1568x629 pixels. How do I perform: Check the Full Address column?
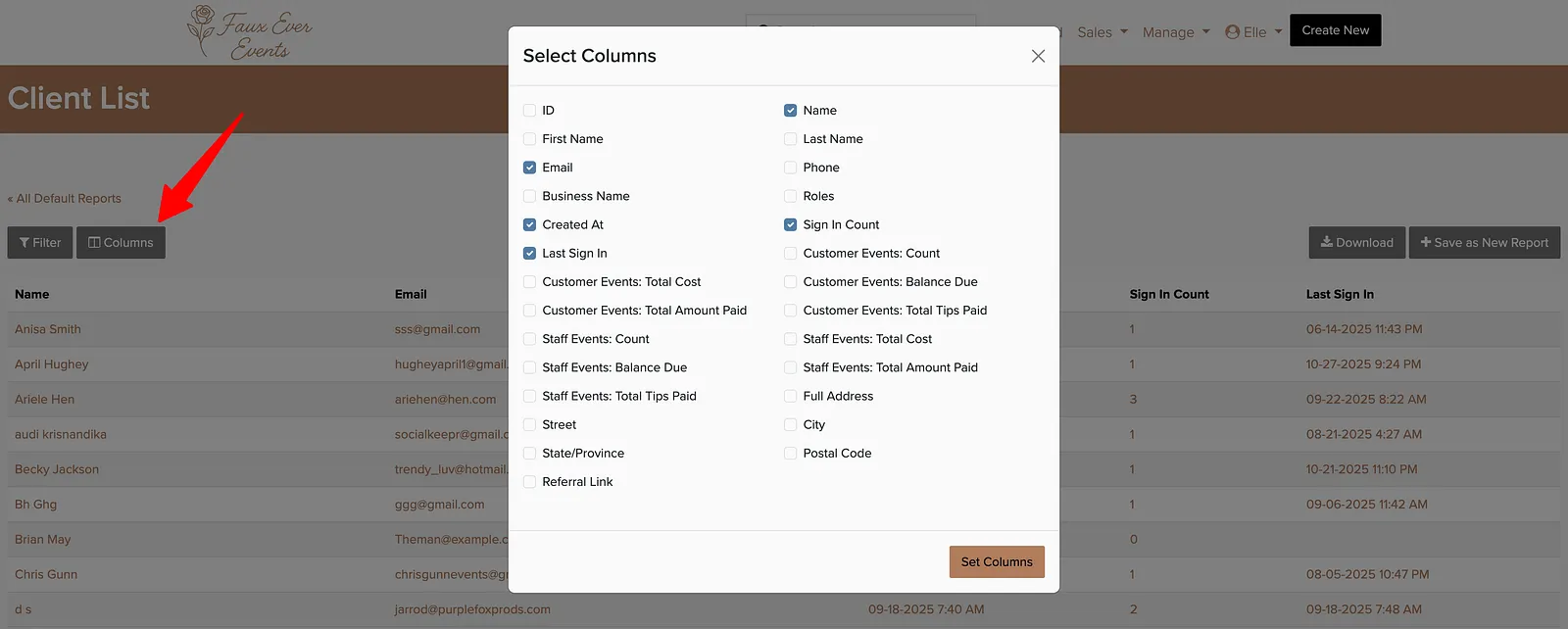790,396
